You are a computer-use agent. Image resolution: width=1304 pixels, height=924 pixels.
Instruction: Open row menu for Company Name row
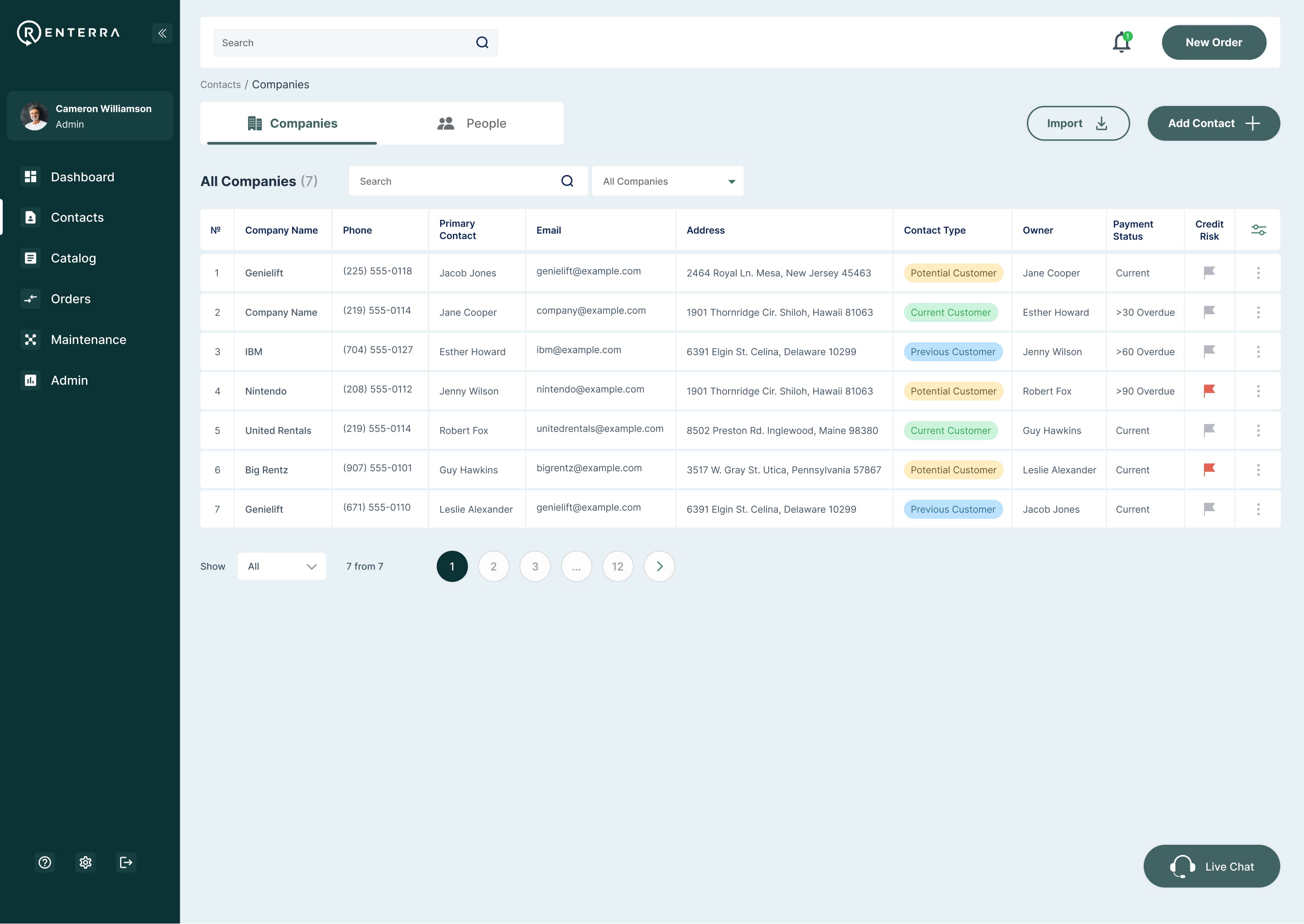pyautogui.click(x=1258, y=312)
